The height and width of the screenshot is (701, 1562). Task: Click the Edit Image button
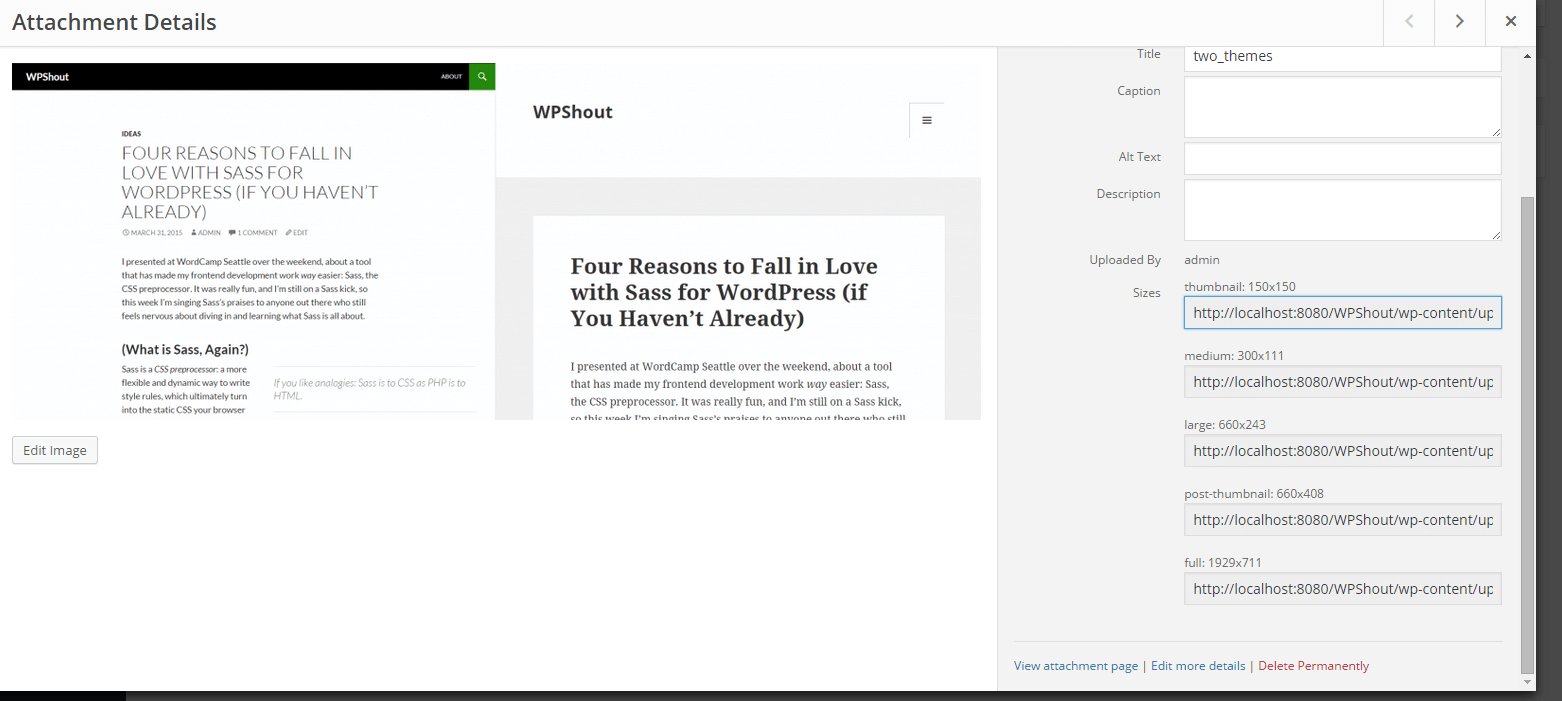pos(55,450)
